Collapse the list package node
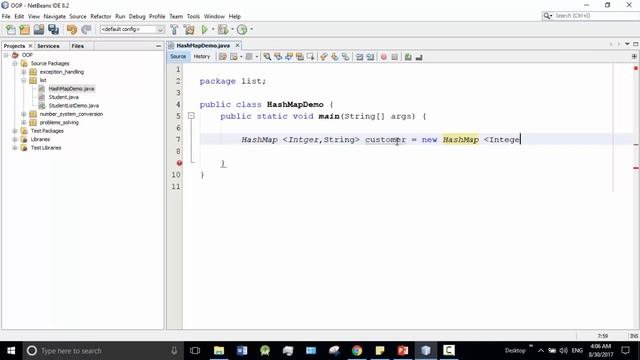The height and width of the screenshot is (360, 640). [x=24, y=80]
